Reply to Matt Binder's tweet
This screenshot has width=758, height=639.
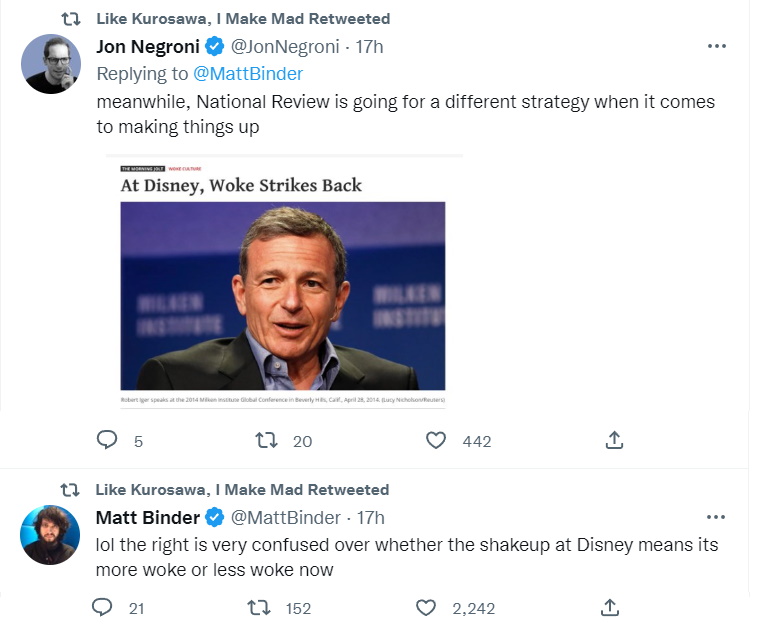click(103, 607)
